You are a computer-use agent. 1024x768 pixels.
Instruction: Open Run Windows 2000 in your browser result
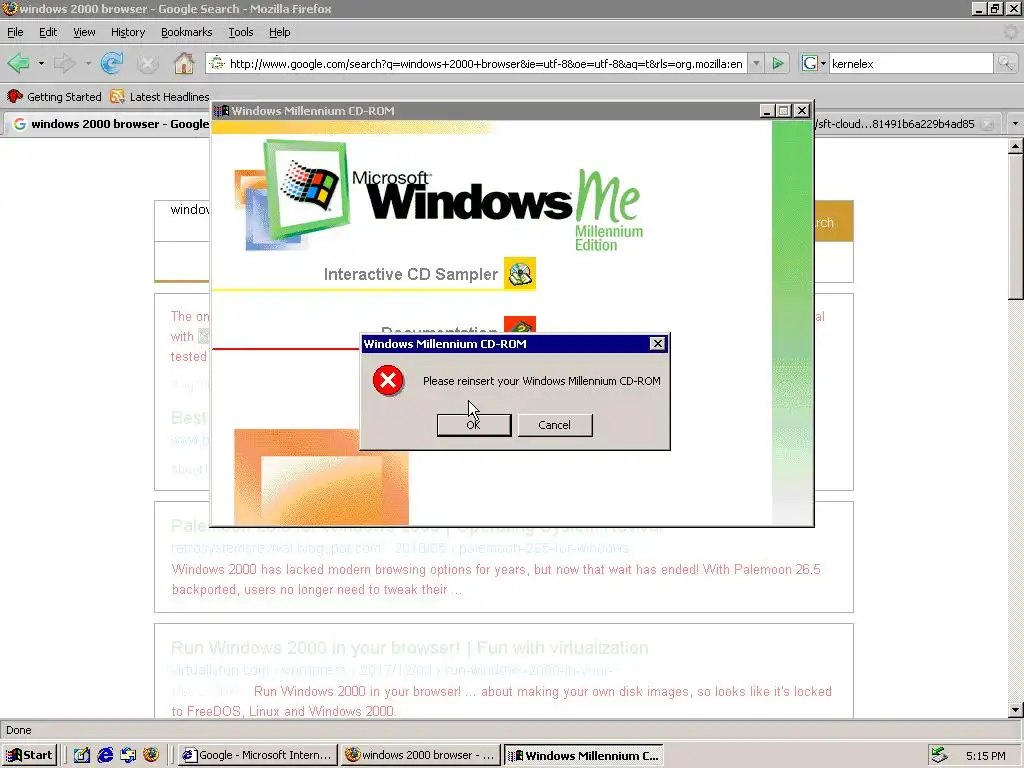[409, 648]
